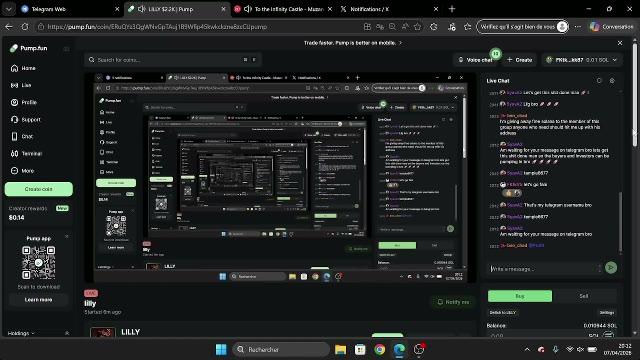
Task: Click the LILLY coin thumbnail
Action: click(102, 332)
